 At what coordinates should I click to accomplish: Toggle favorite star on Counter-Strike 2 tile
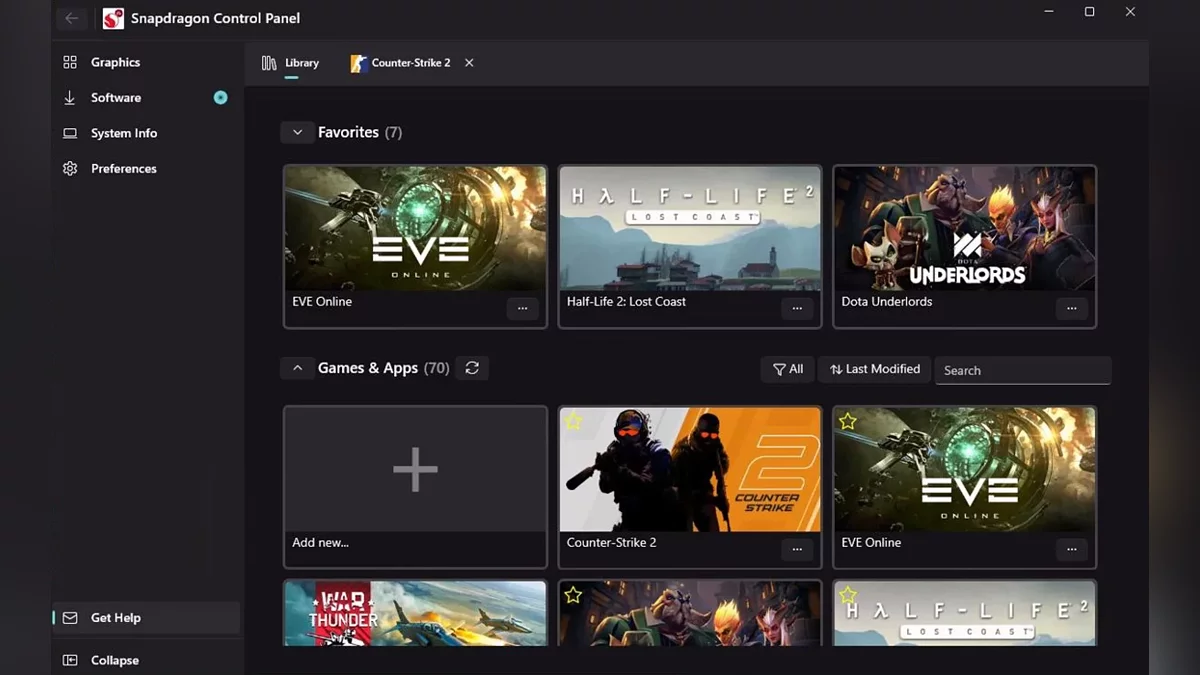tap(573, 422)
